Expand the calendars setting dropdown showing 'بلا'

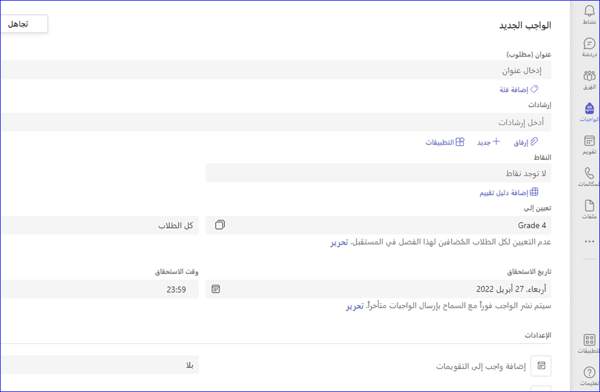tap(99, 365)
